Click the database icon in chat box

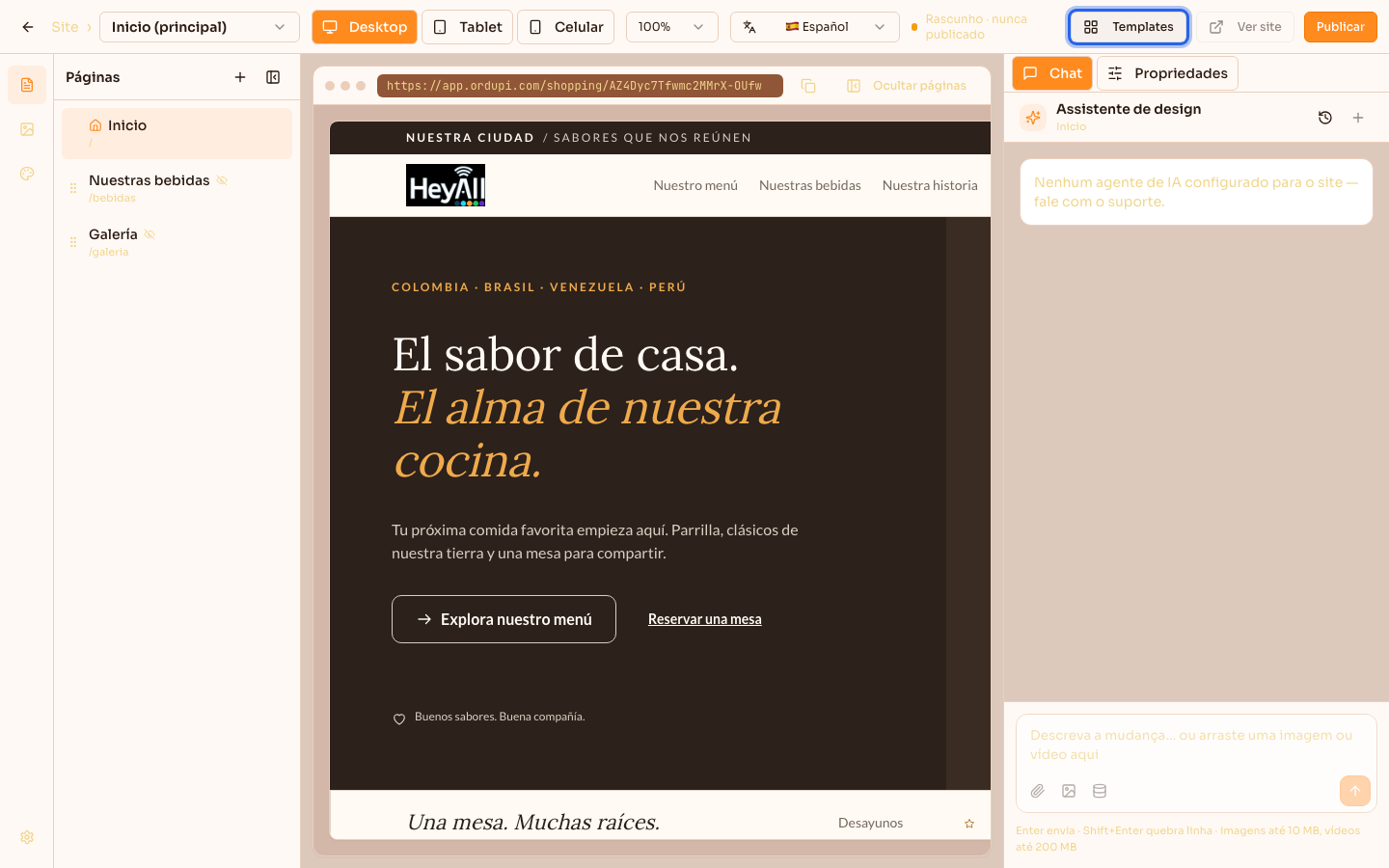tap(1100, 791)
